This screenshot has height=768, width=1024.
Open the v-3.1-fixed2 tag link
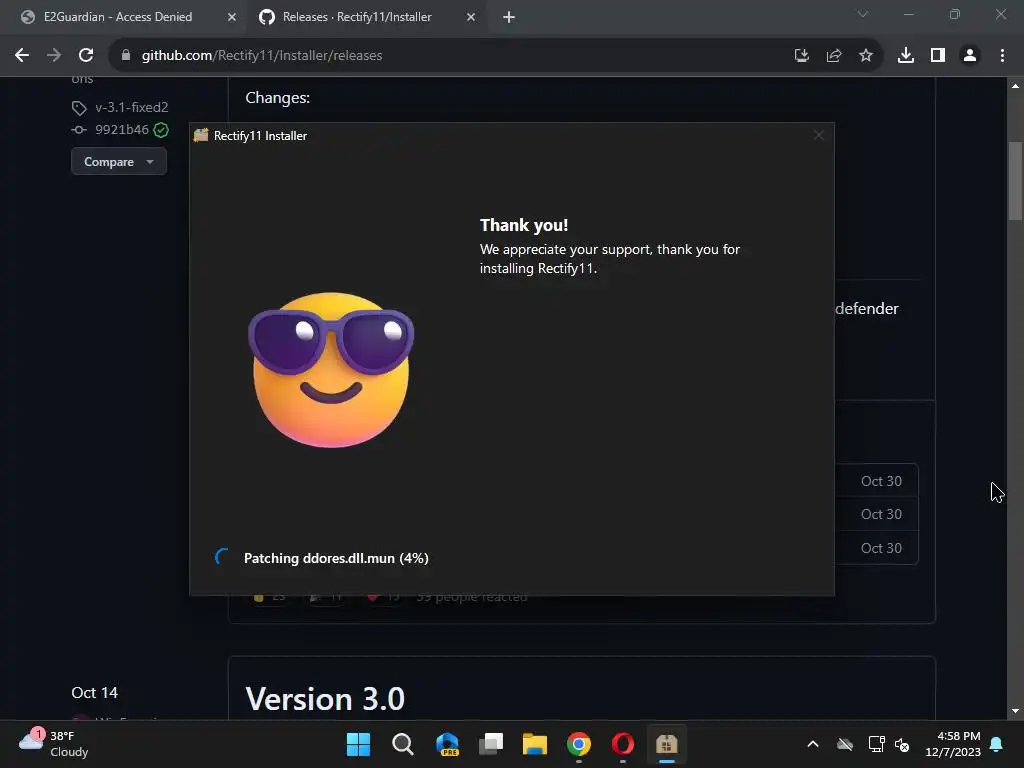coord(132,107)
